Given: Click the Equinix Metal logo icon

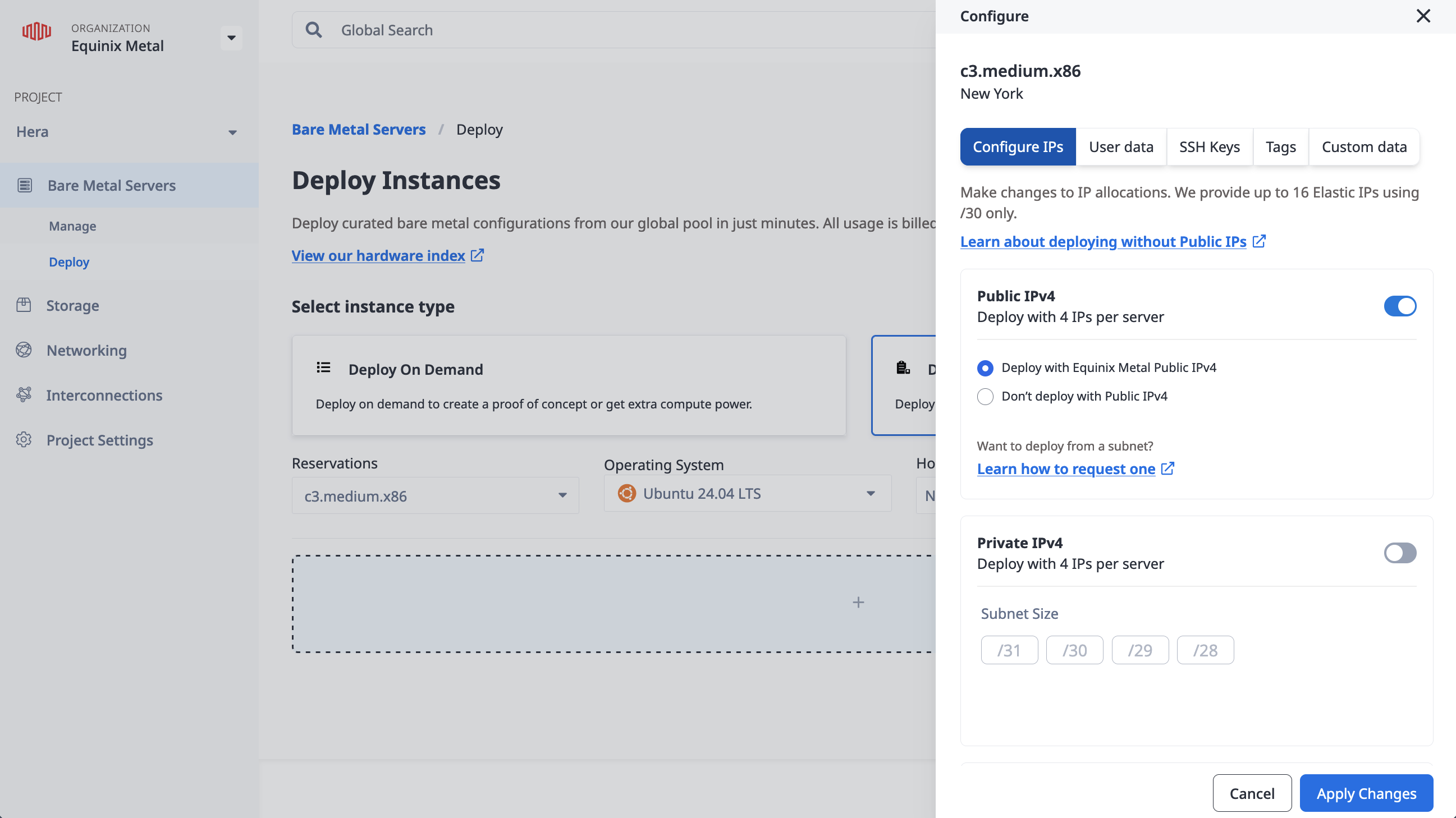Looking at the screenshot, I should [x=36, y=31].
